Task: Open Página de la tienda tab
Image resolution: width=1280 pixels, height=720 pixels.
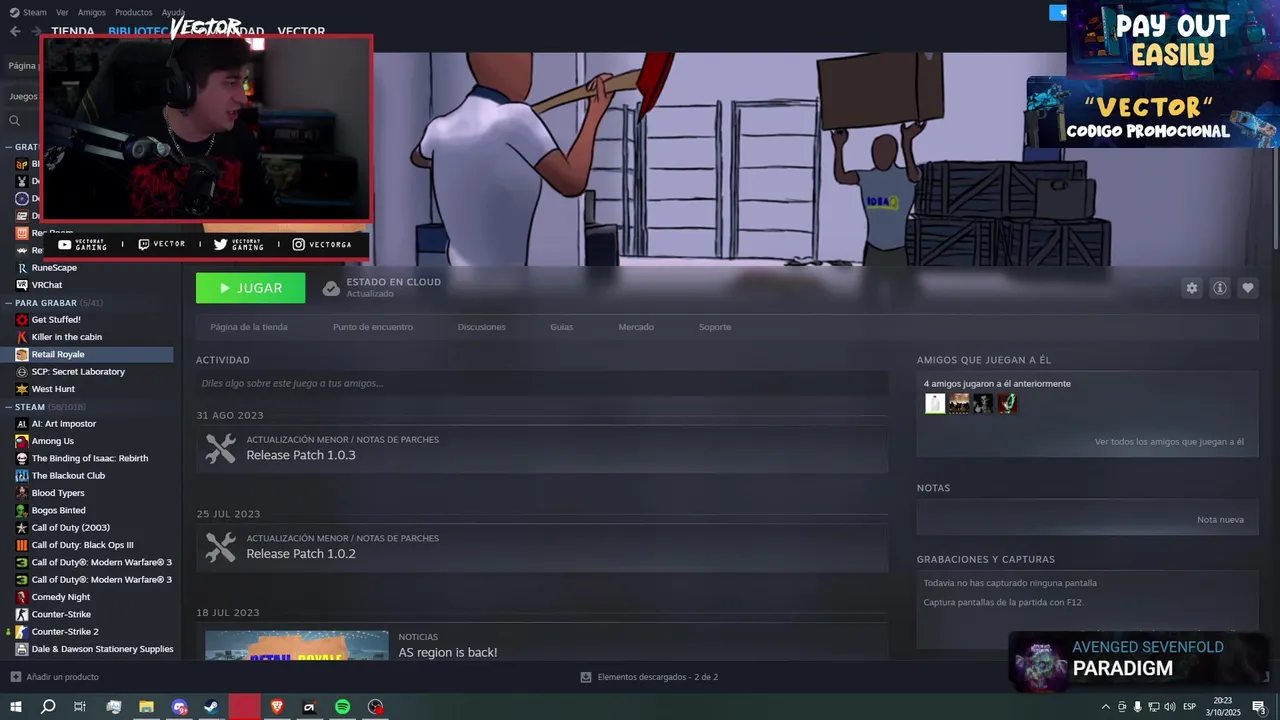Action: pyautogui.click(x=249, y=327)
